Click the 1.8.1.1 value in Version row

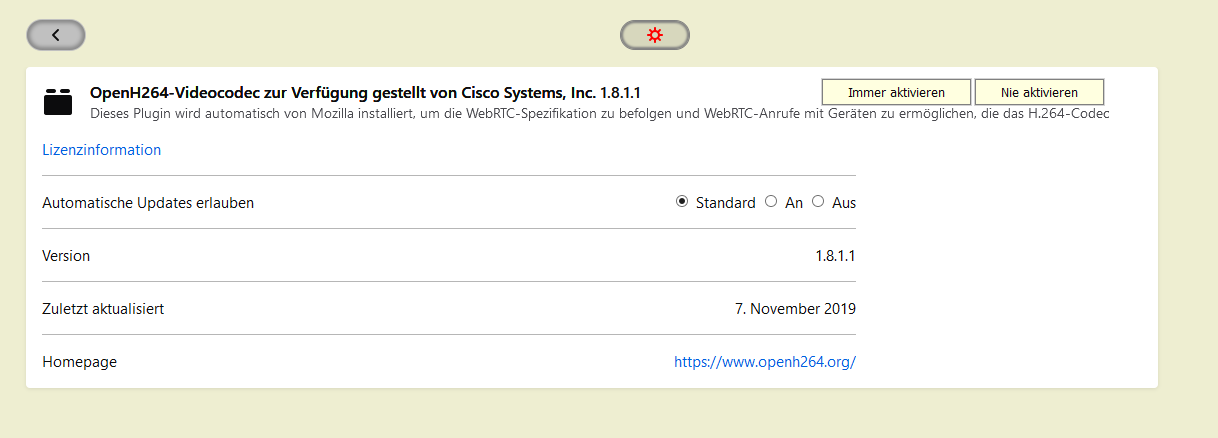(x=835, y=256)
